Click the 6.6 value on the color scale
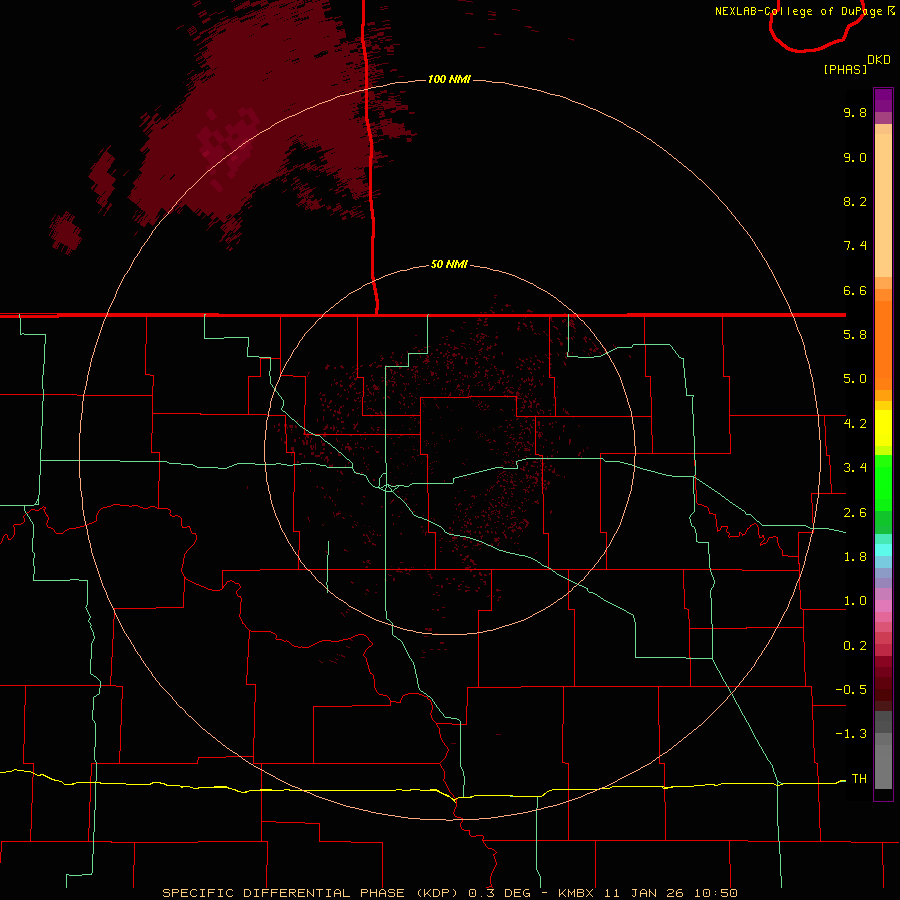The width and height of the screenshot is (900, 900). tap(855, 290)
